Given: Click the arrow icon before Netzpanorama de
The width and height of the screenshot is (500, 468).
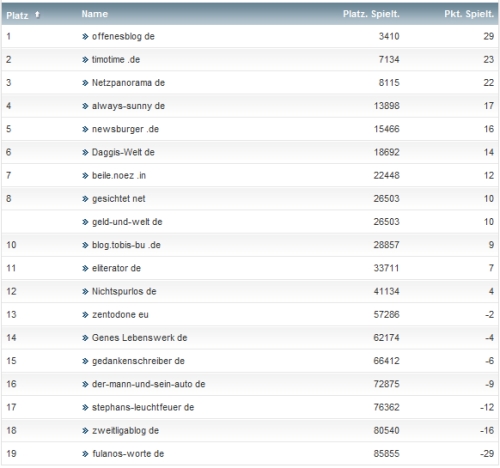Looking at the screenshot, I should 85,83.
